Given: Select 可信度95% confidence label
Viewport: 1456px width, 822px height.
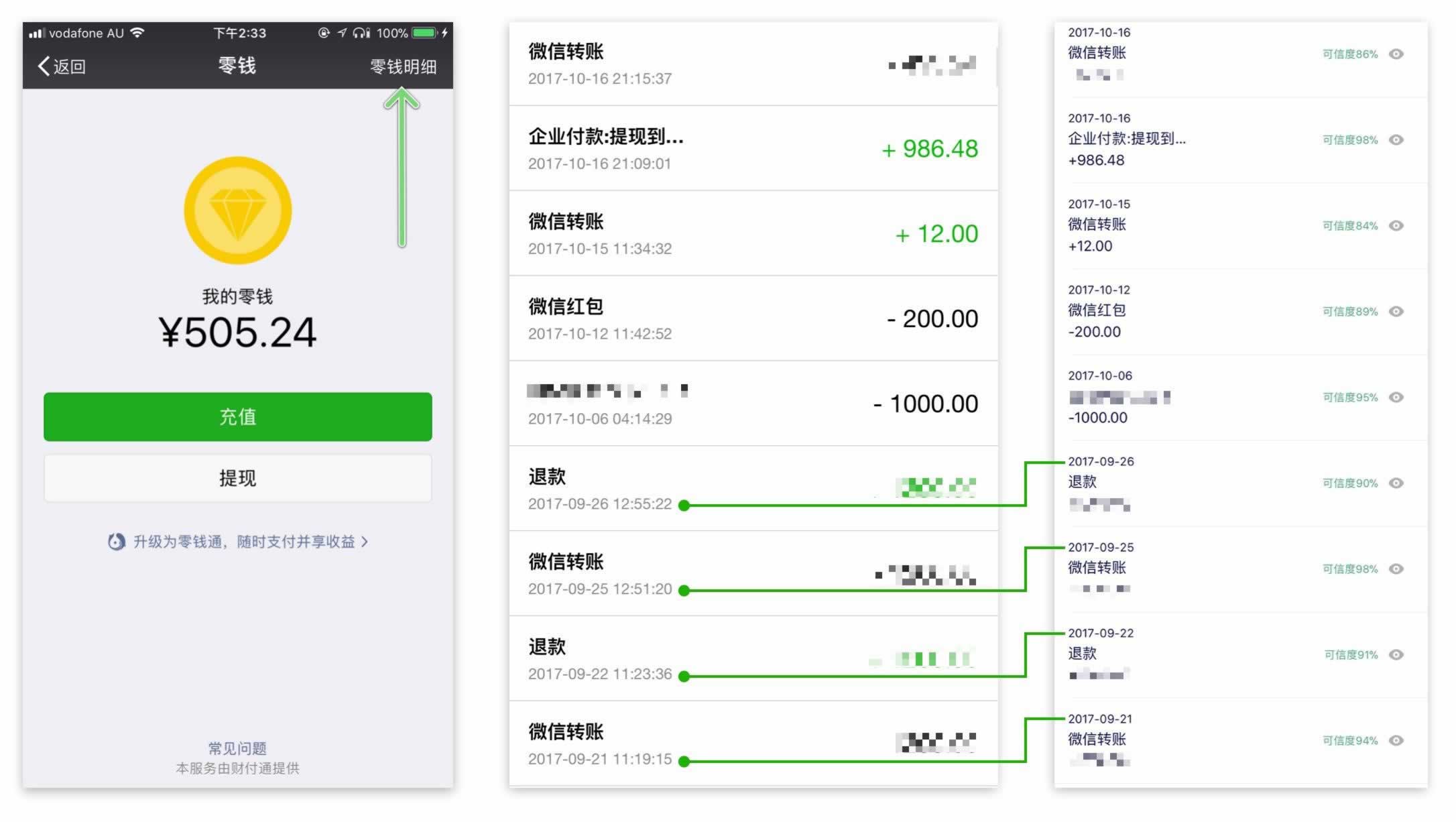Looking at the screenshot, I should (x=1350, y=398).
